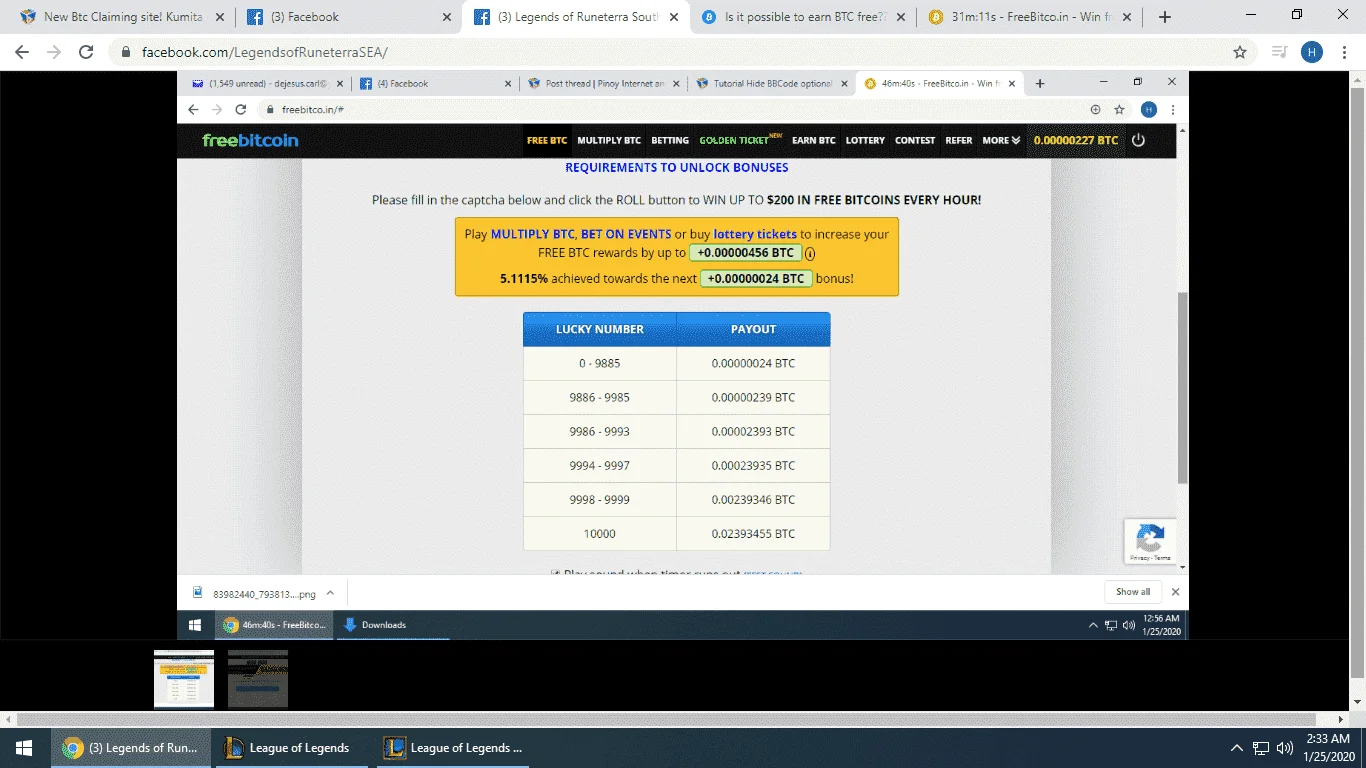Click 'REQUIREMENTS TO UNLOCK BONUSES' link
The width and height of the screenshot is (1366, 768).
(x=677, y=168)
